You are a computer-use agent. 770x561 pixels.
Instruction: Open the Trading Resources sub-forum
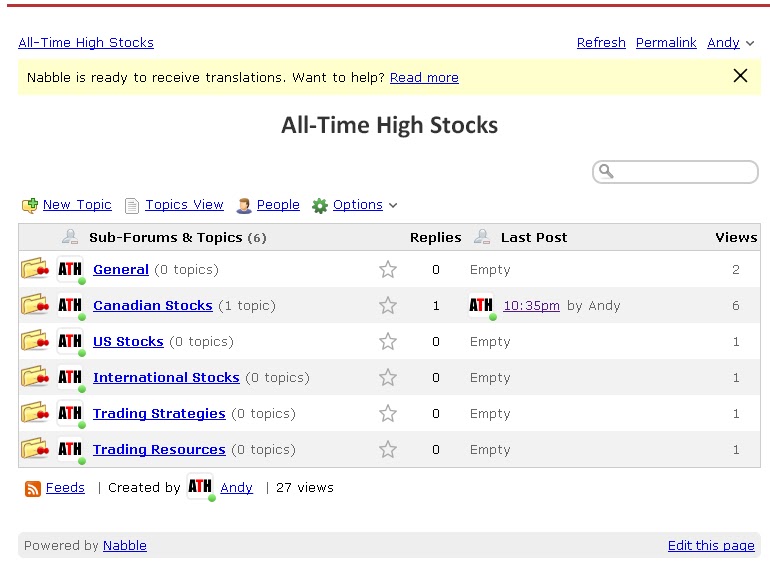click(x=159, y=449)
